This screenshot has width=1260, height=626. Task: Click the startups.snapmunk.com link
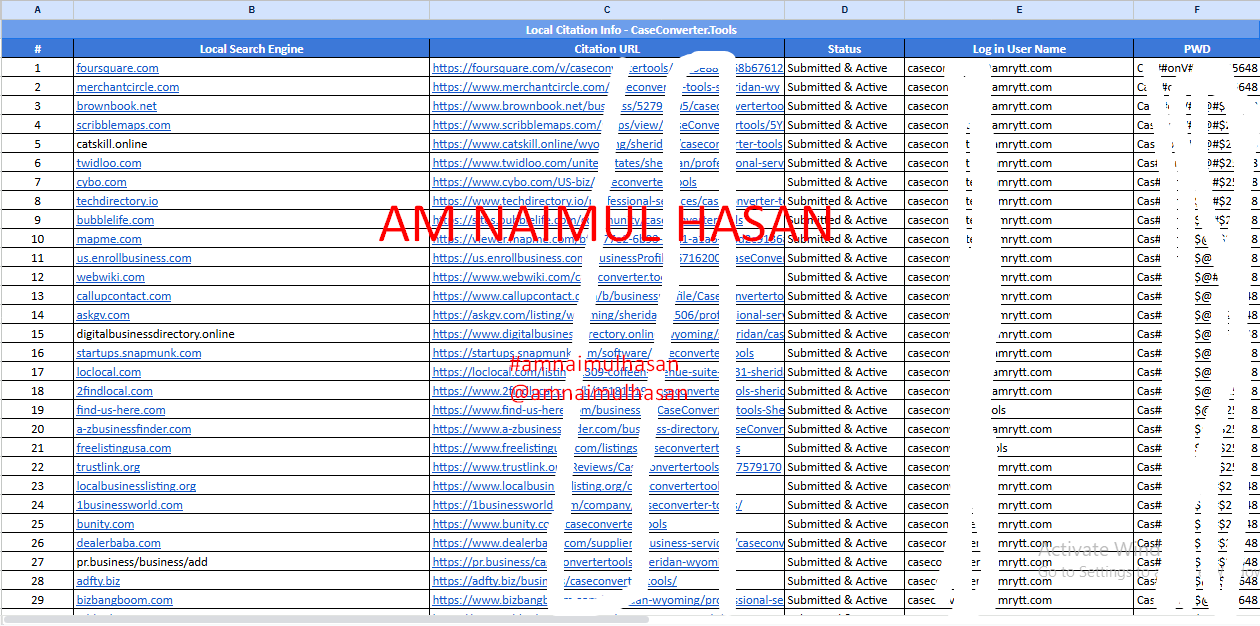[139, 353]
